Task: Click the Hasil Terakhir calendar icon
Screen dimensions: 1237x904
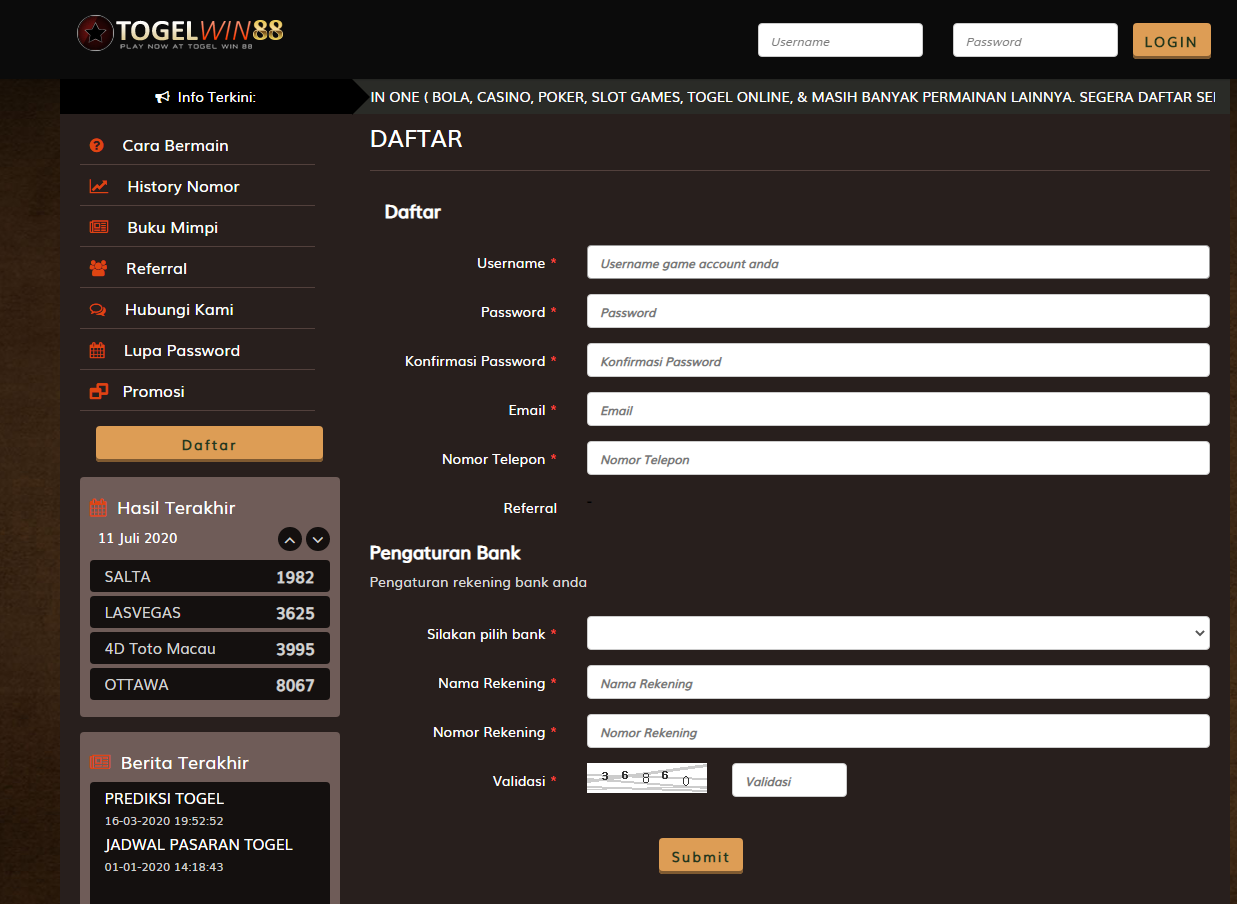Action: pyautogui.click(x=98, y=507)
